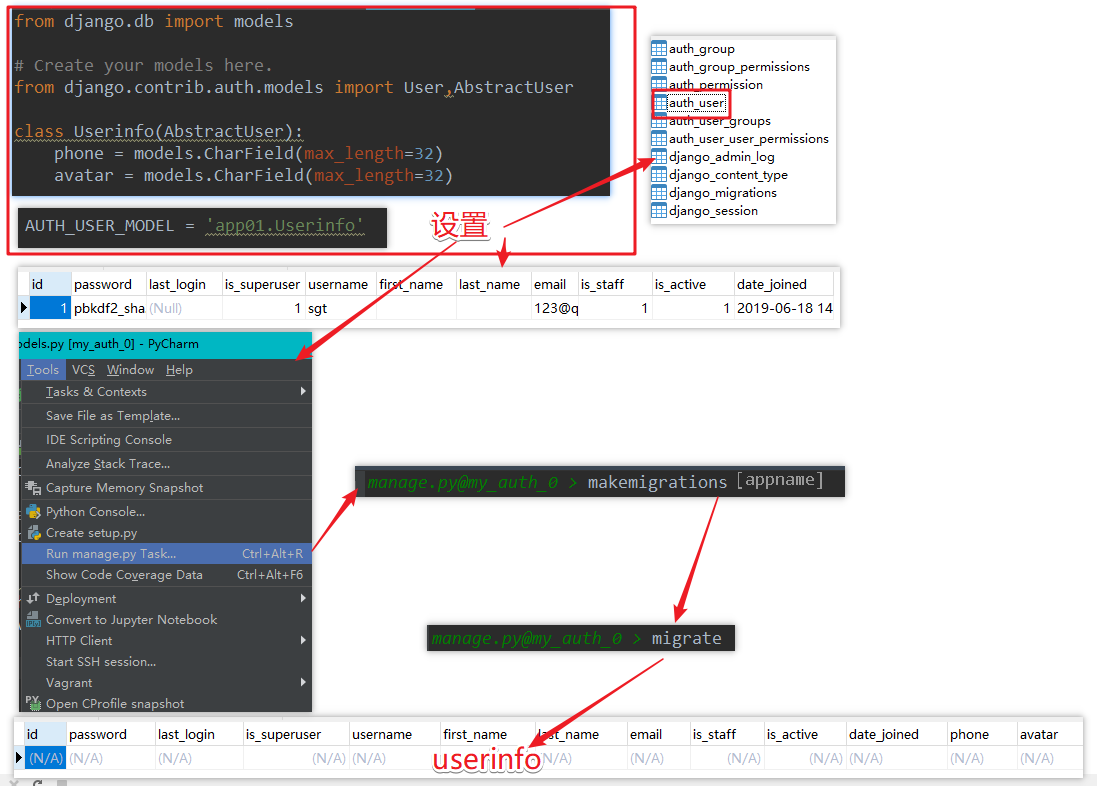Select Save File as Template entry
The image size is (1097, 786).
point(167,416)
